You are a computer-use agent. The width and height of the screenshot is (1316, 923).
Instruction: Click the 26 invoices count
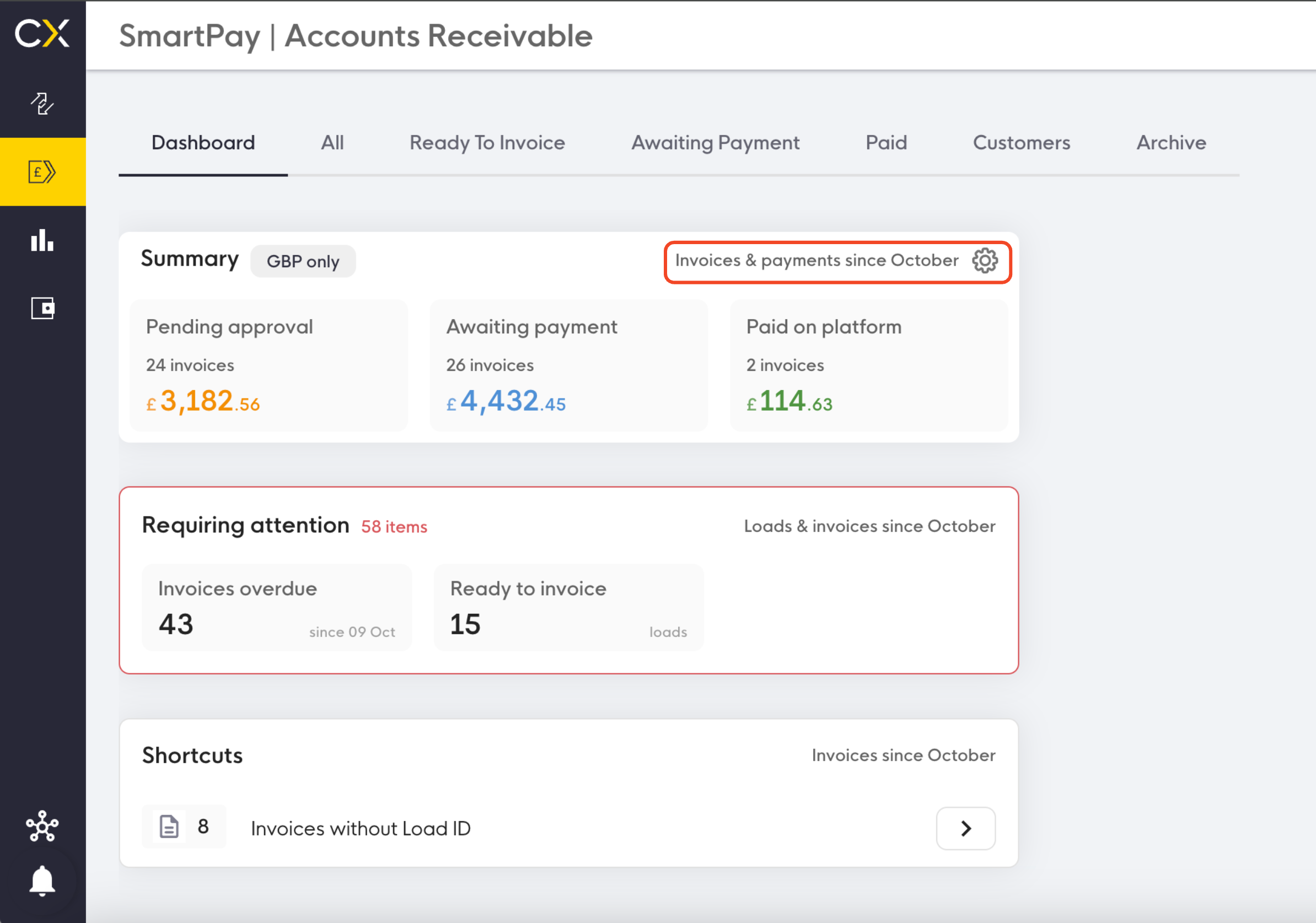(490, 365)
